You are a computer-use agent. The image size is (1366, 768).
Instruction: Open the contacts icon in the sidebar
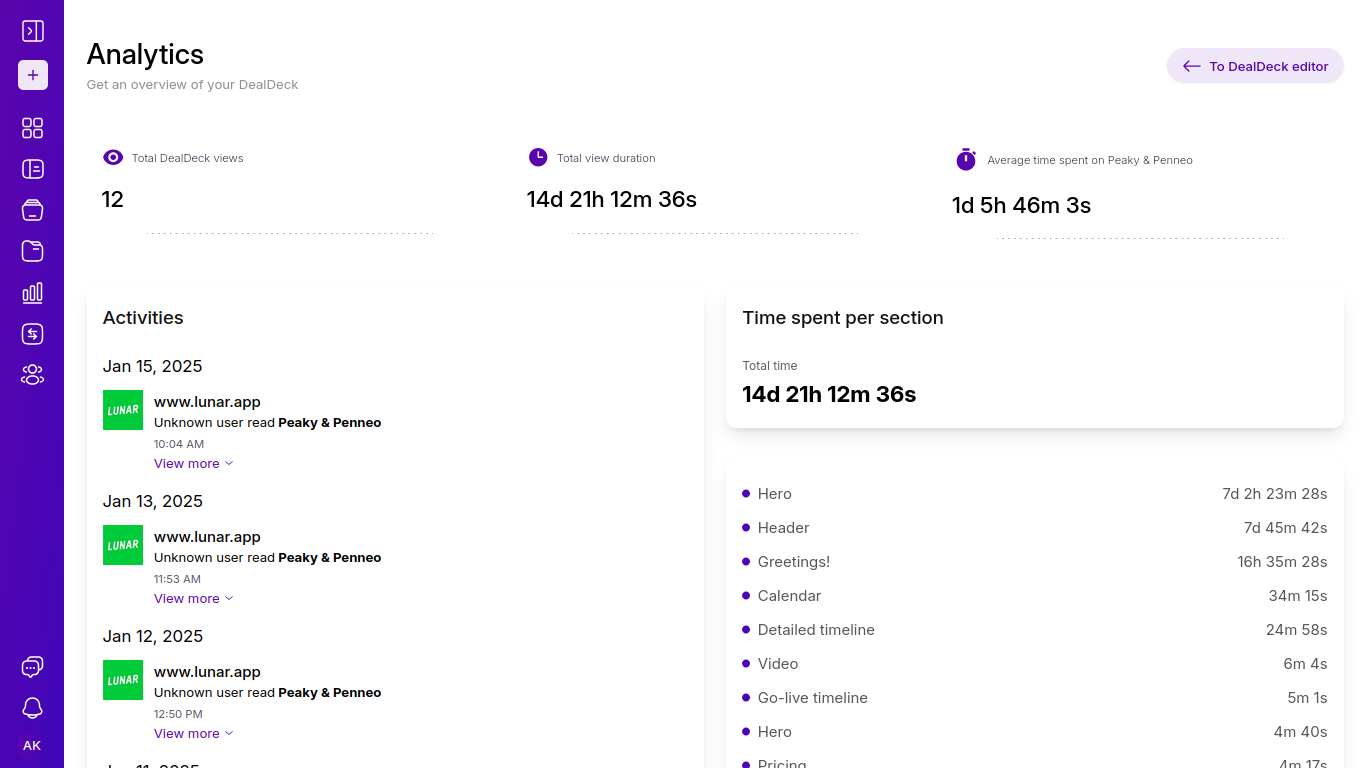click(x=32, y=374)
